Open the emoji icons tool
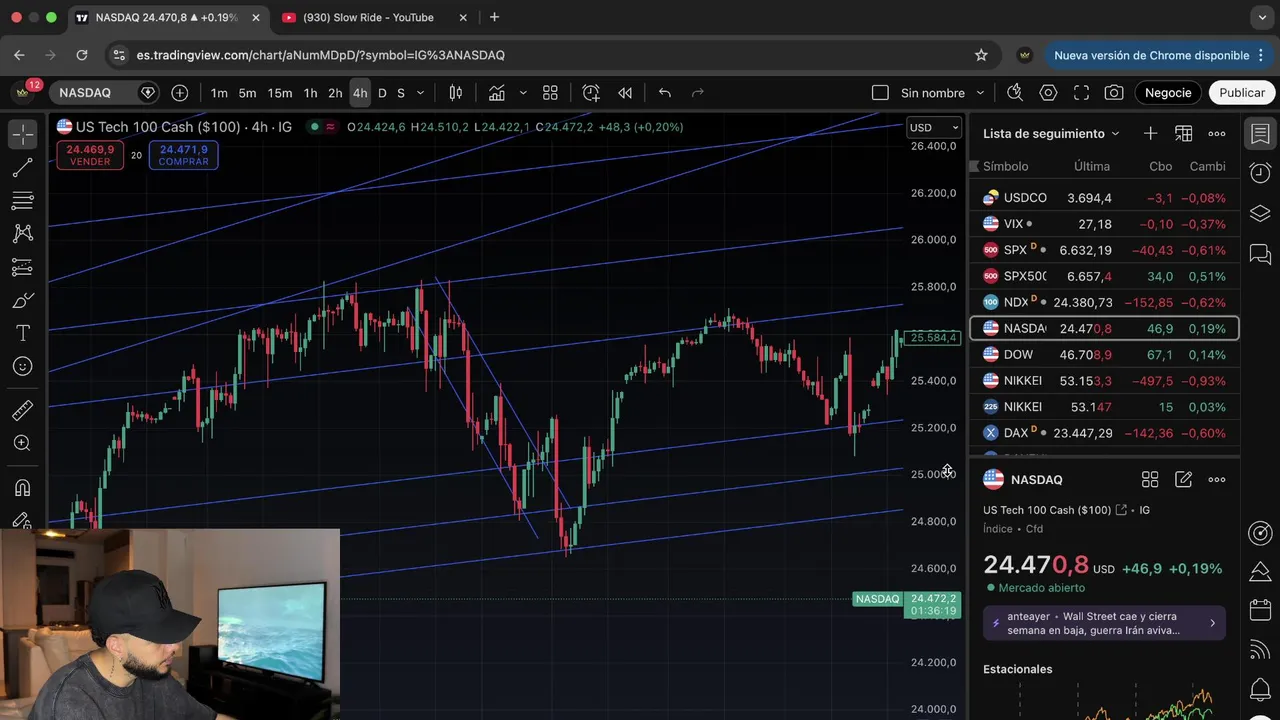1280x720 pixels. pyautogui.click(x=22, y=366)
